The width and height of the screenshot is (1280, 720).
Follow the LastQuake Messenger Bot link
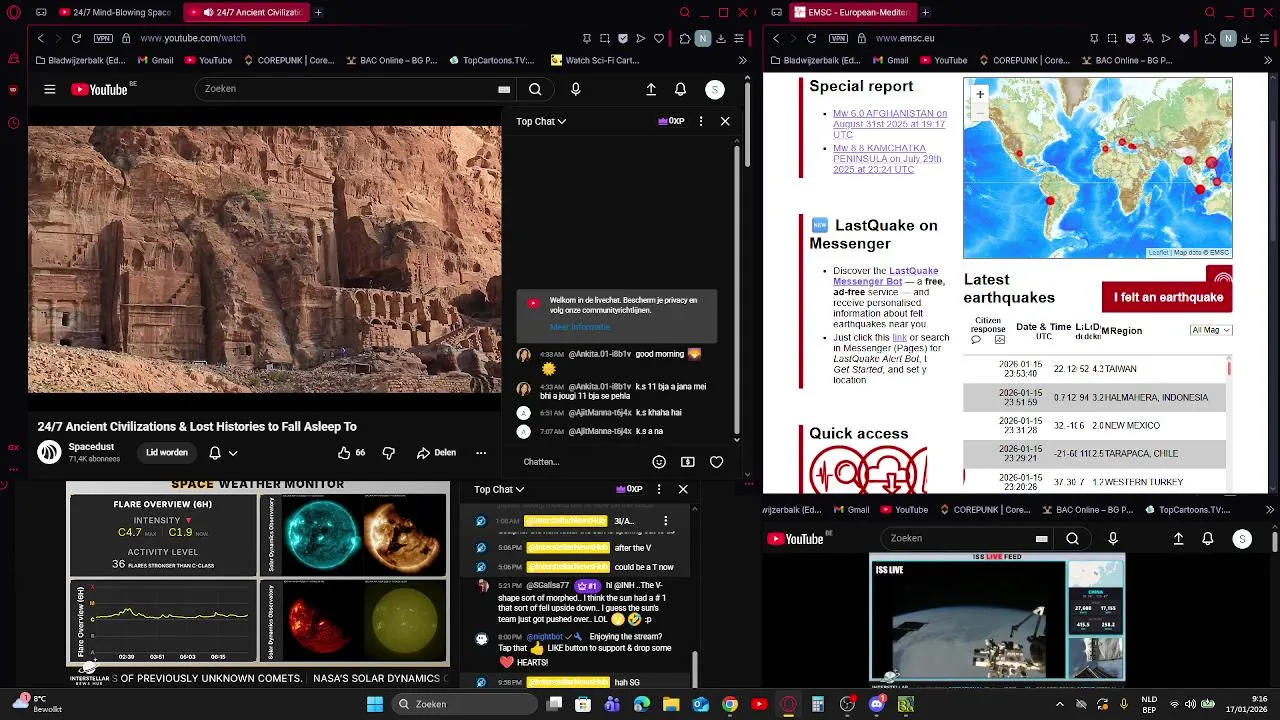click(x=886, y=276)
